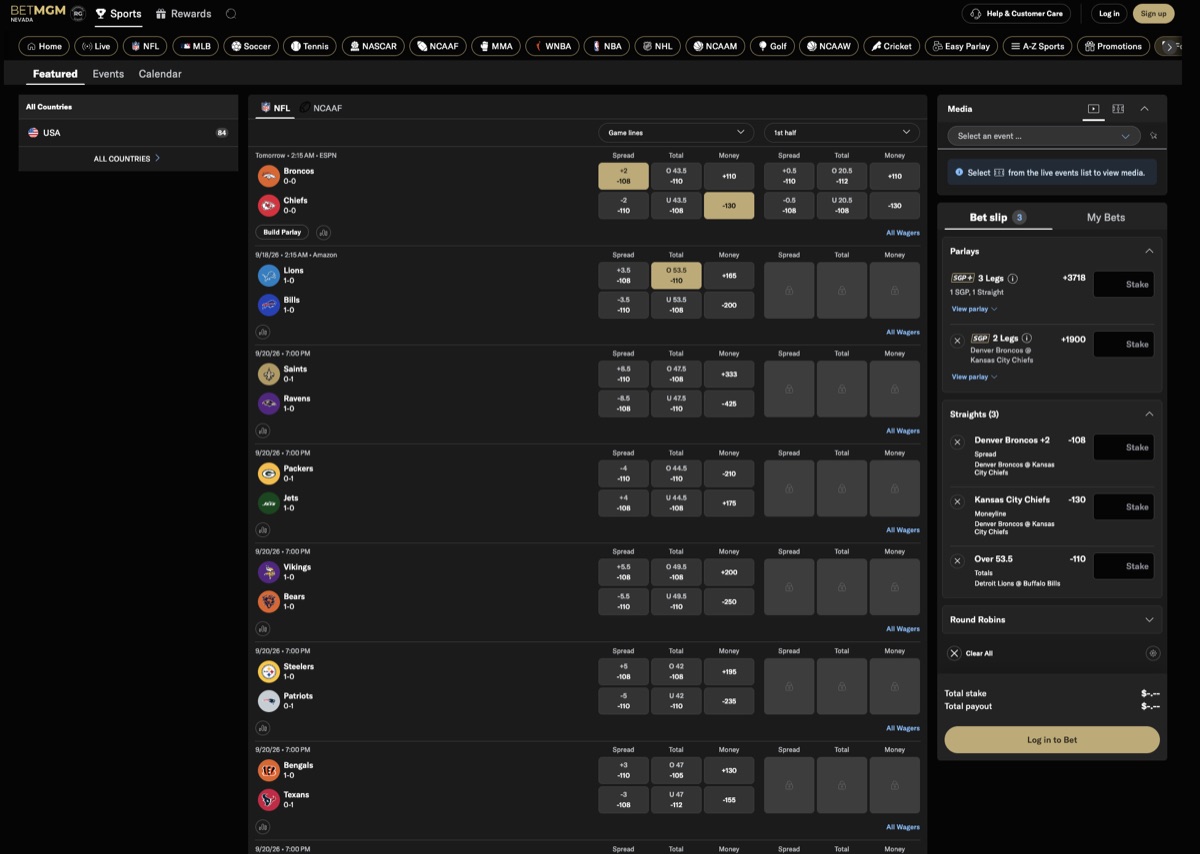Open bet slip settings gear icon
The height and width of the screenshot is (854, 1200).
(1153, 653)
